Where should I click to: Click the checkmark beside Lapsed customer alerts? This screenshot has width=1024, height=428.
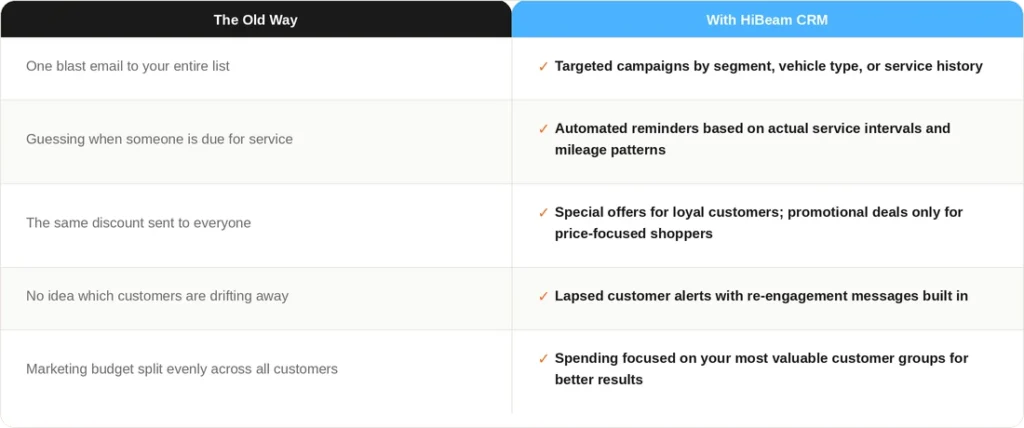pyautogui.click(x=543, y=297)
